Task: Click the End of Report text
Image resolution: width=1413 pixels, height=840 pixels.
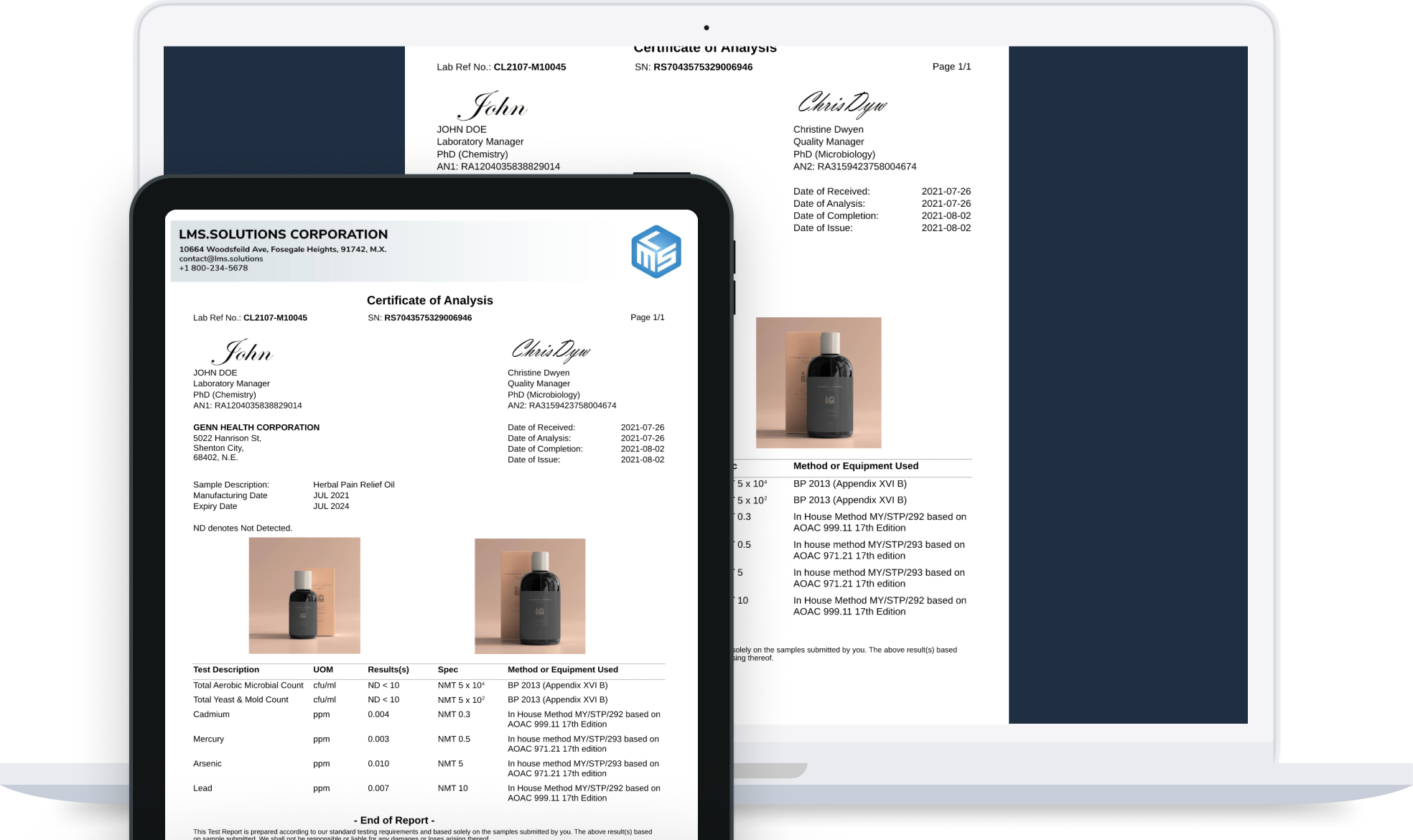Action: pyautogui.click(x=394, y=820)
